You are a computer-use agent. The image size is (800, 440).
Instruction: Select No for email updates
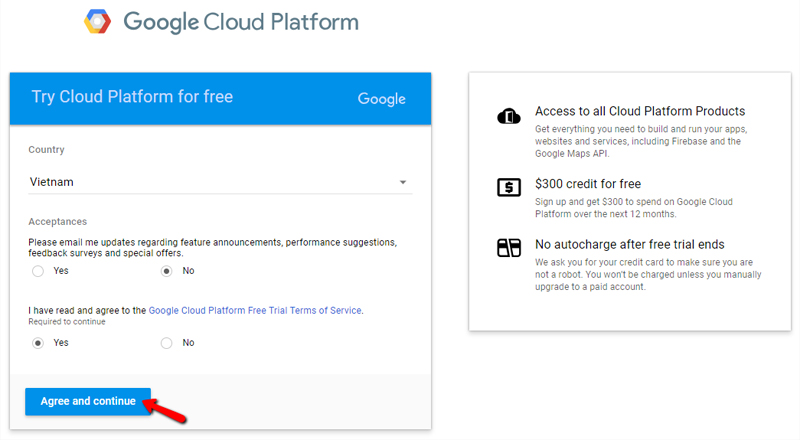coord(166,271)
